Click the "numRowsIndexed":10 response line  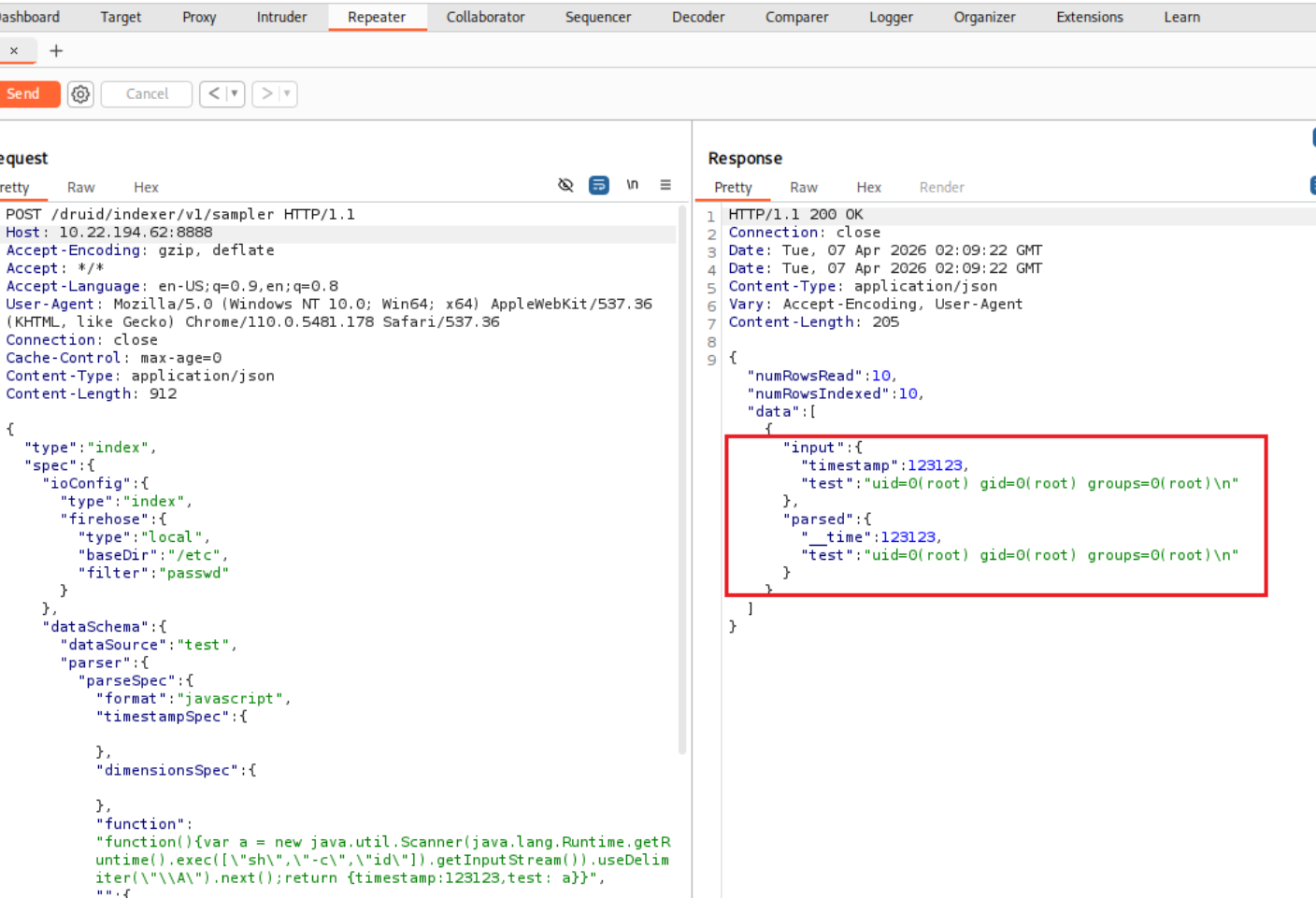835,393
